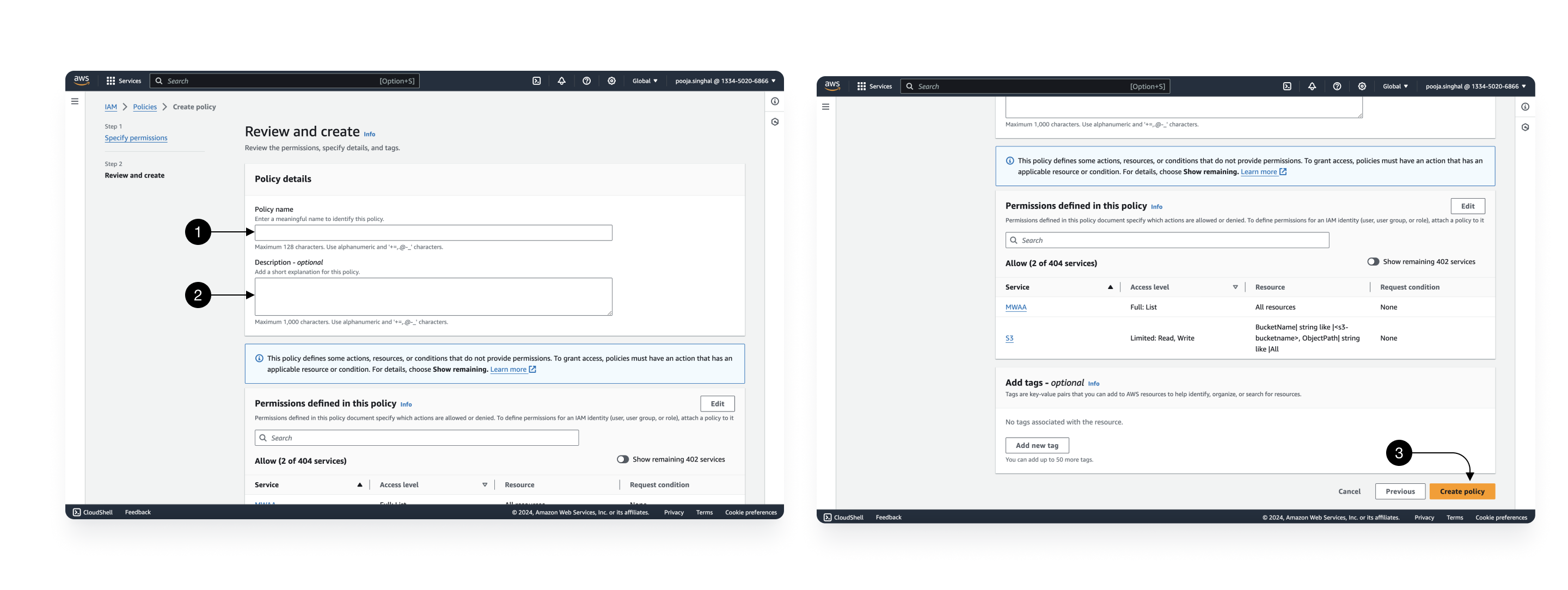The width and height of the screenshot is (1568, 590).
Task: Open pooja.singhal account menu in right window
Action: coord(1475,87)
